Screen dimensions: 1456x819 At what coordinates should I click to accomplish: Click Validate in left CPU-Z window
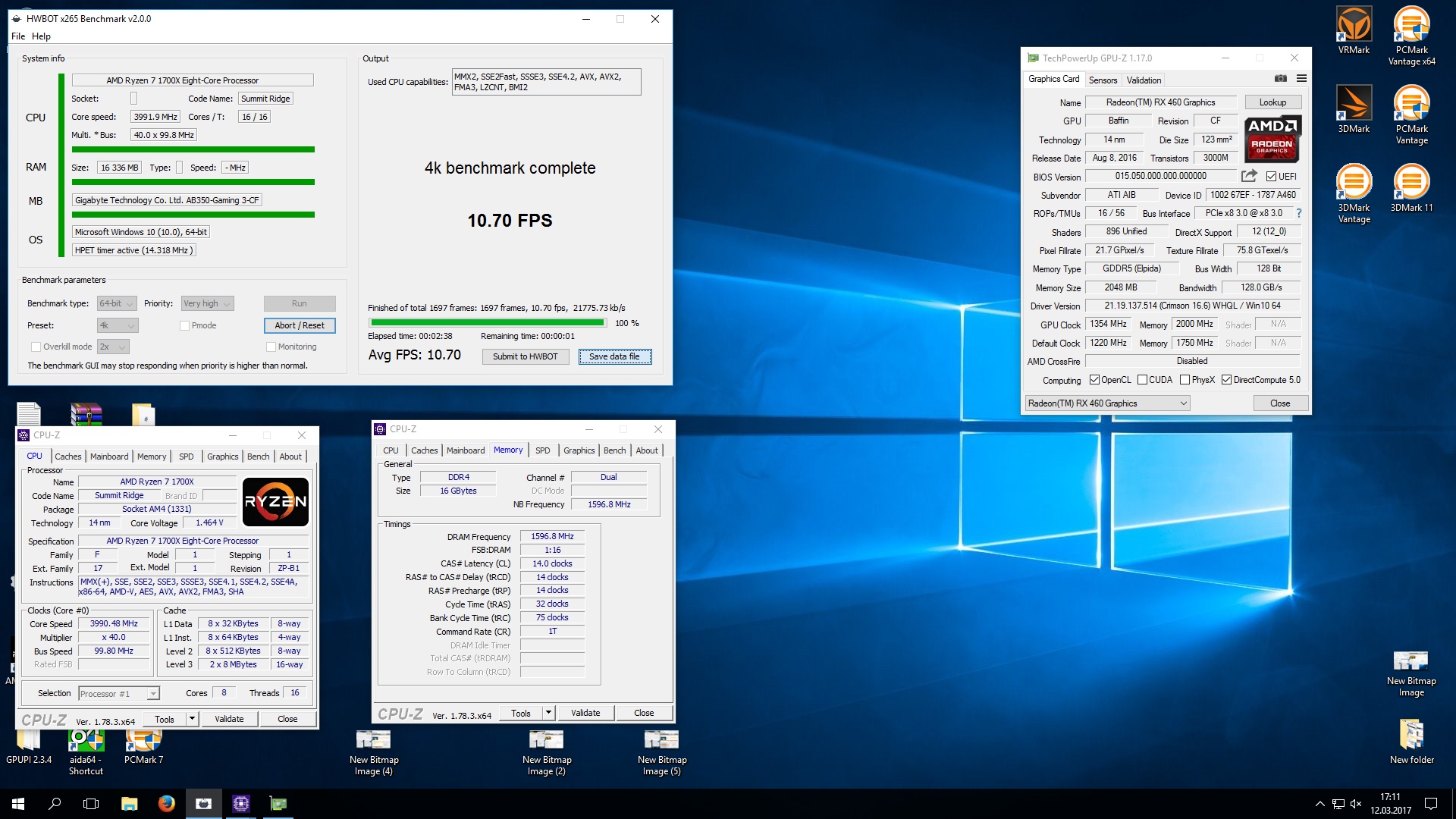[229, 719]
